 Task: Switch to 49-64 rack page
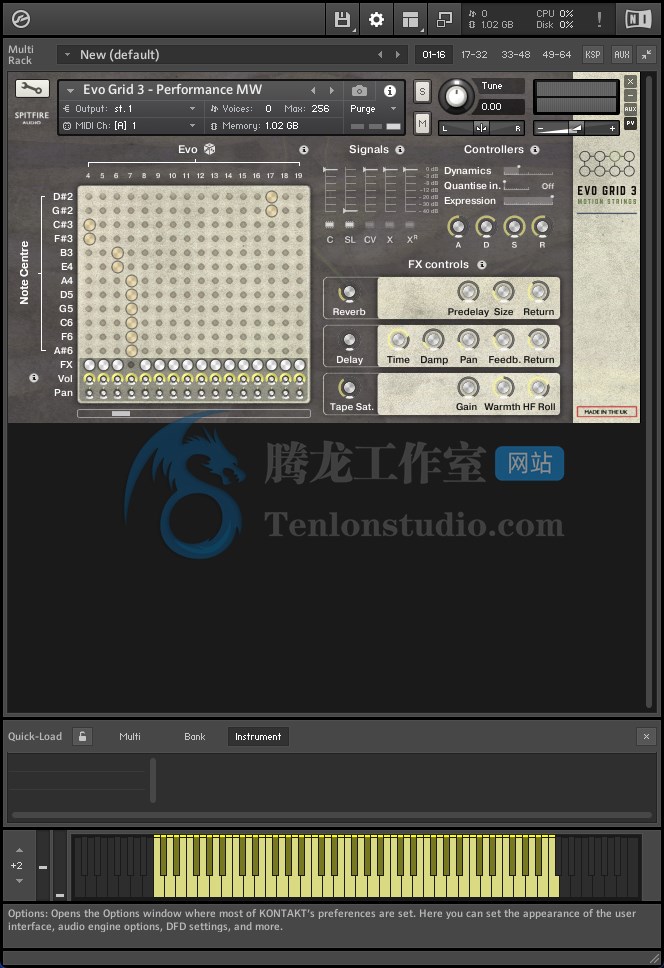click(x=557, y=54)
